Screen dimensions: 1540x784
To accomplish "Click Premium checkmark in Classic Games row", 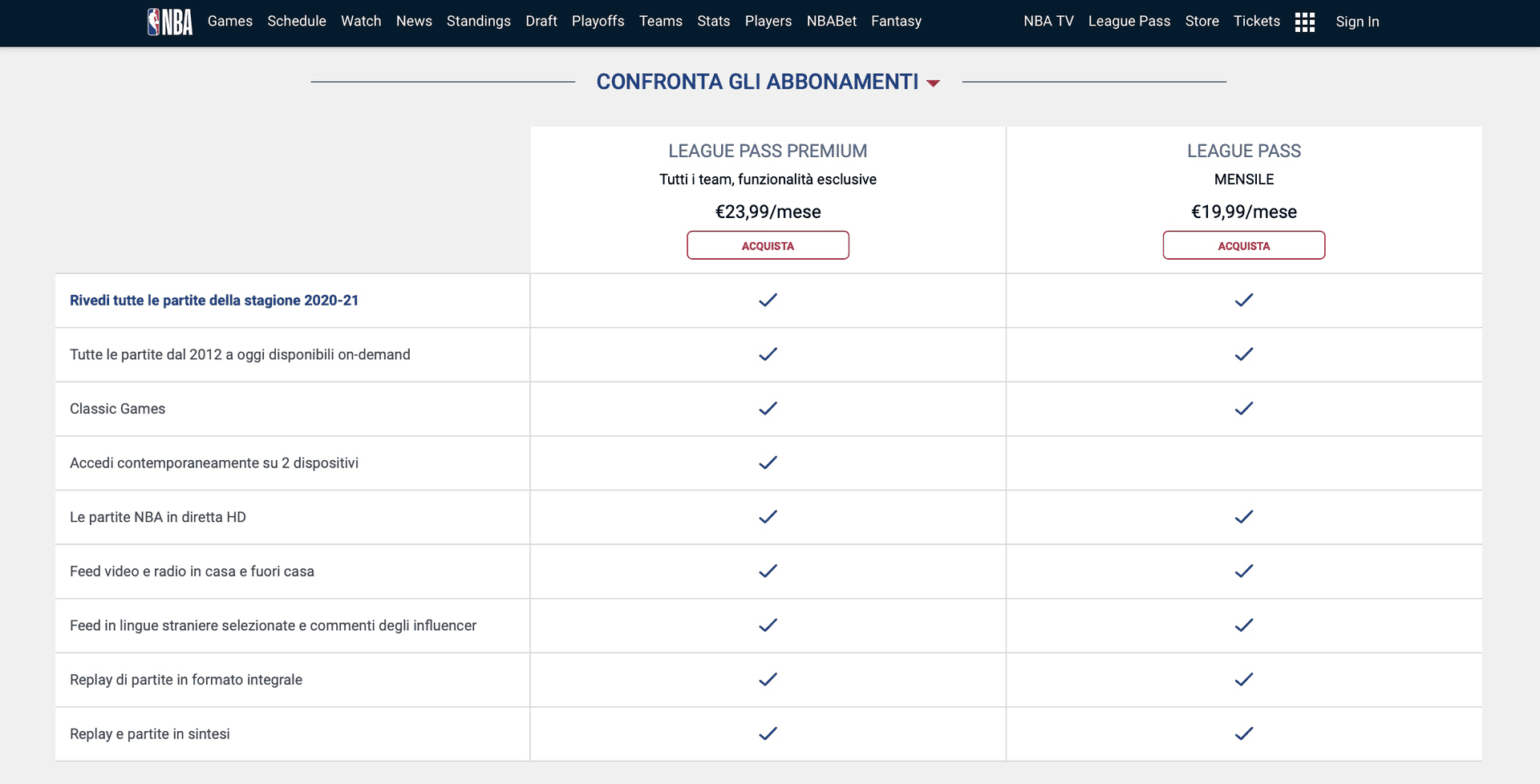I will click(x=768, y=409).
